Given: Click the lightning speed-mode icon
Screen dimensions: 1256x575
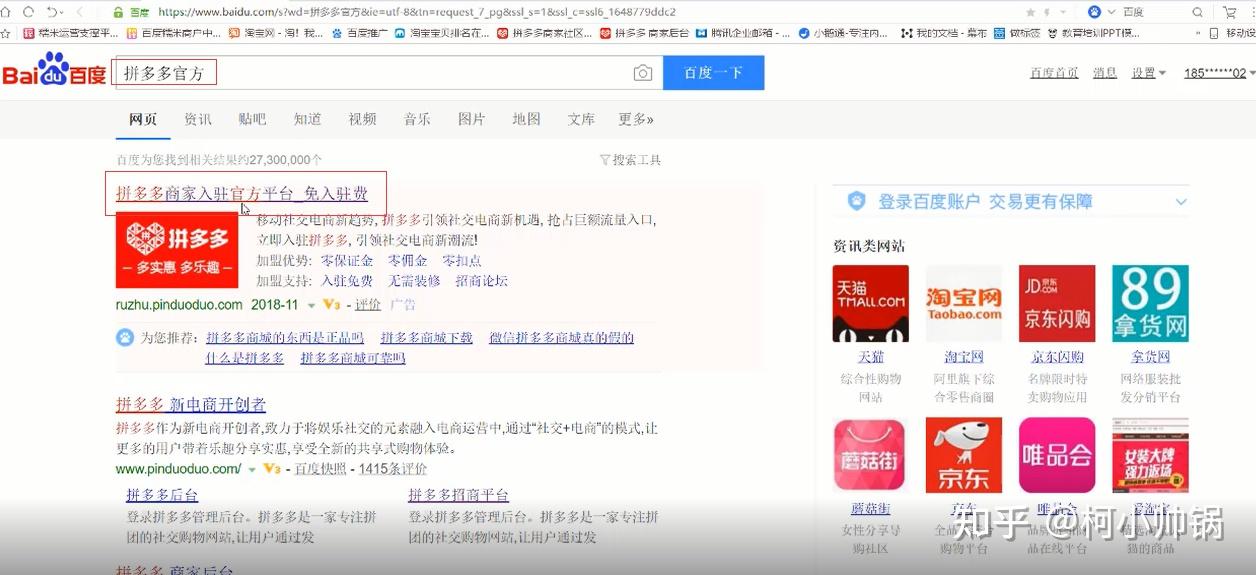Looking at the screenshot, I should 1048,12.
